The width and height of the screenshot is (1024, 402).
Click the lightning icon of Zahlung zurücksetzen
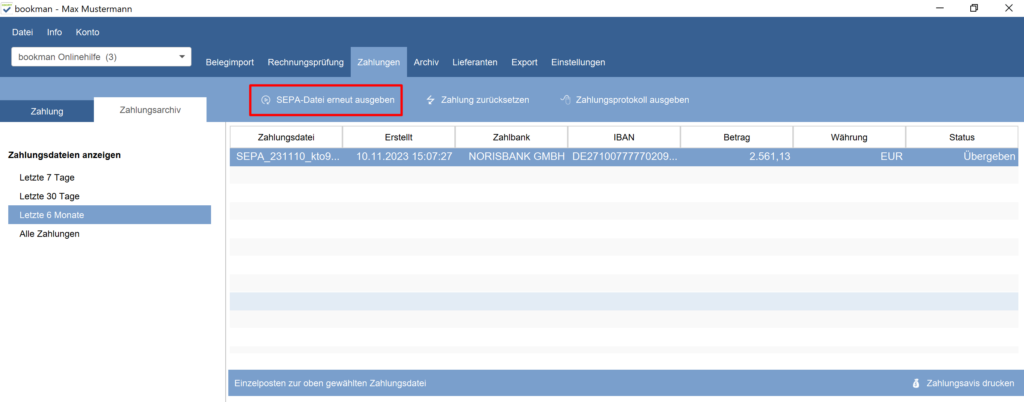(x=430, y=100)
